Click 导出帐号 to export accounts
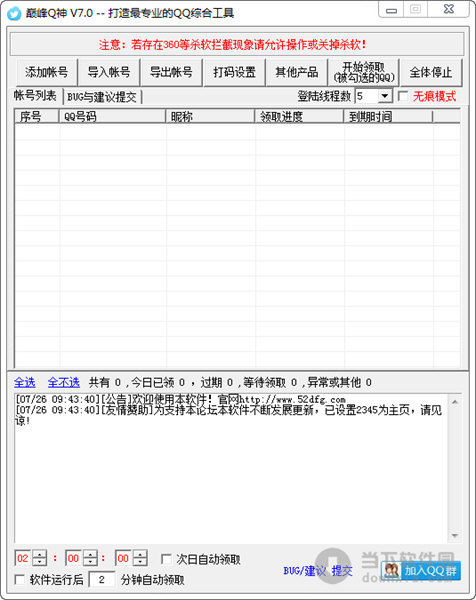The image size is (476, 600). tap(171, 72)
